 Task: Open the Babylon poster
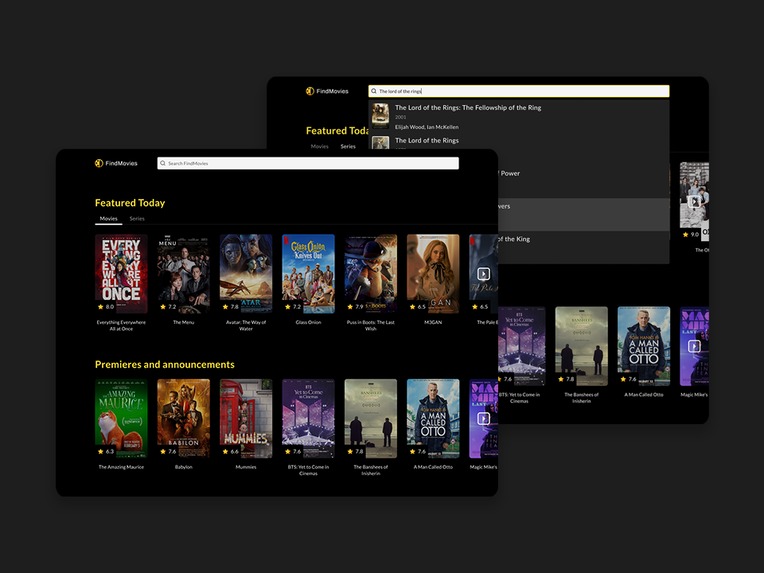pos(184,419)
